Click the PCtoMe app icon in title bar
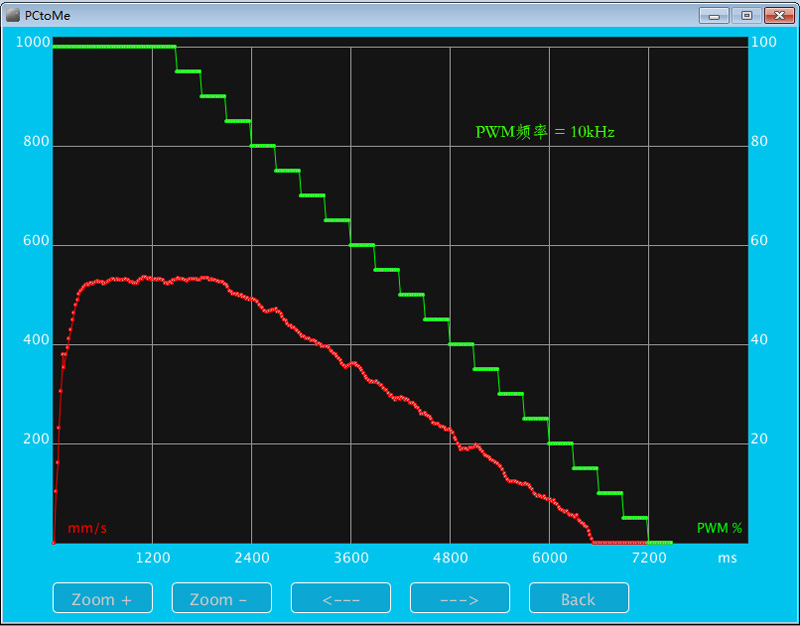This screenshot has width=800, height=626. (13, 15)
